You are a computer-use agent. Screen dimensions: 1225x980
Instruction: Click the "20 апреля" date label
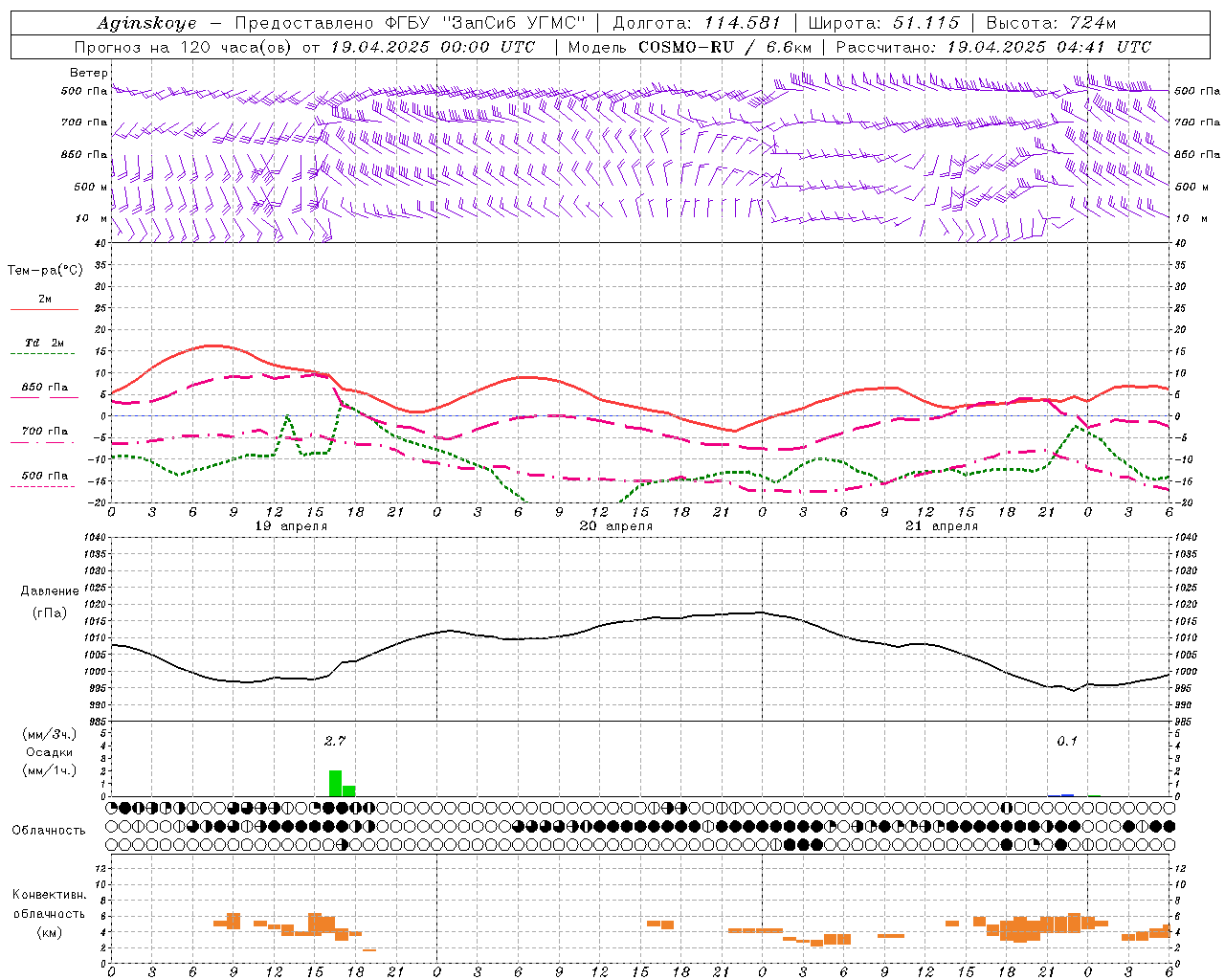(616, 526)
